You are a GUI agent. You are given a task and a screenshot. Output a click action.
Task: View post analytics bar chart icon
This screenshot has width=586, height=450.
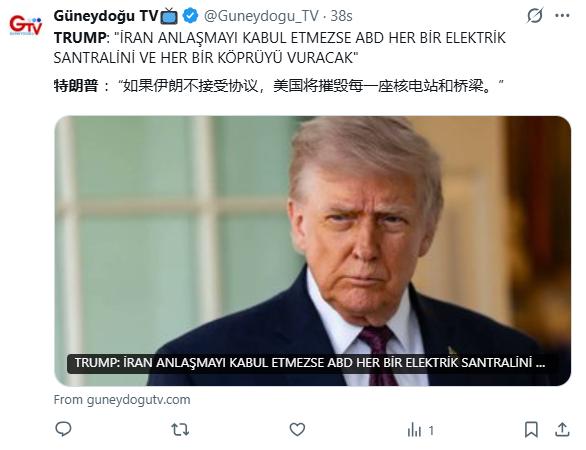[414, 430]
